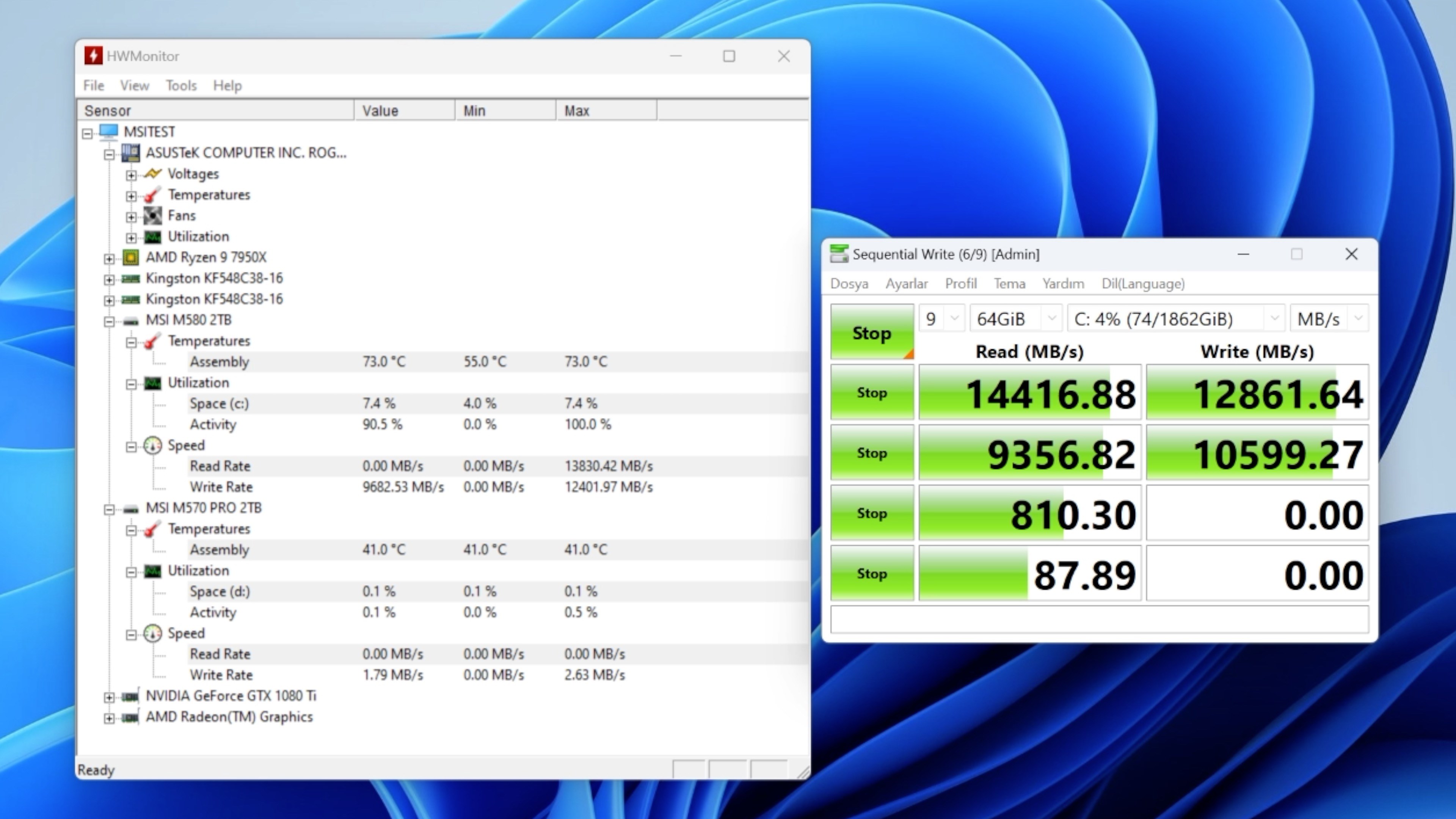This screenshot has width=1456, height=819.
Task: Open the File menu in HWMonitor
Action: point(94,85)
